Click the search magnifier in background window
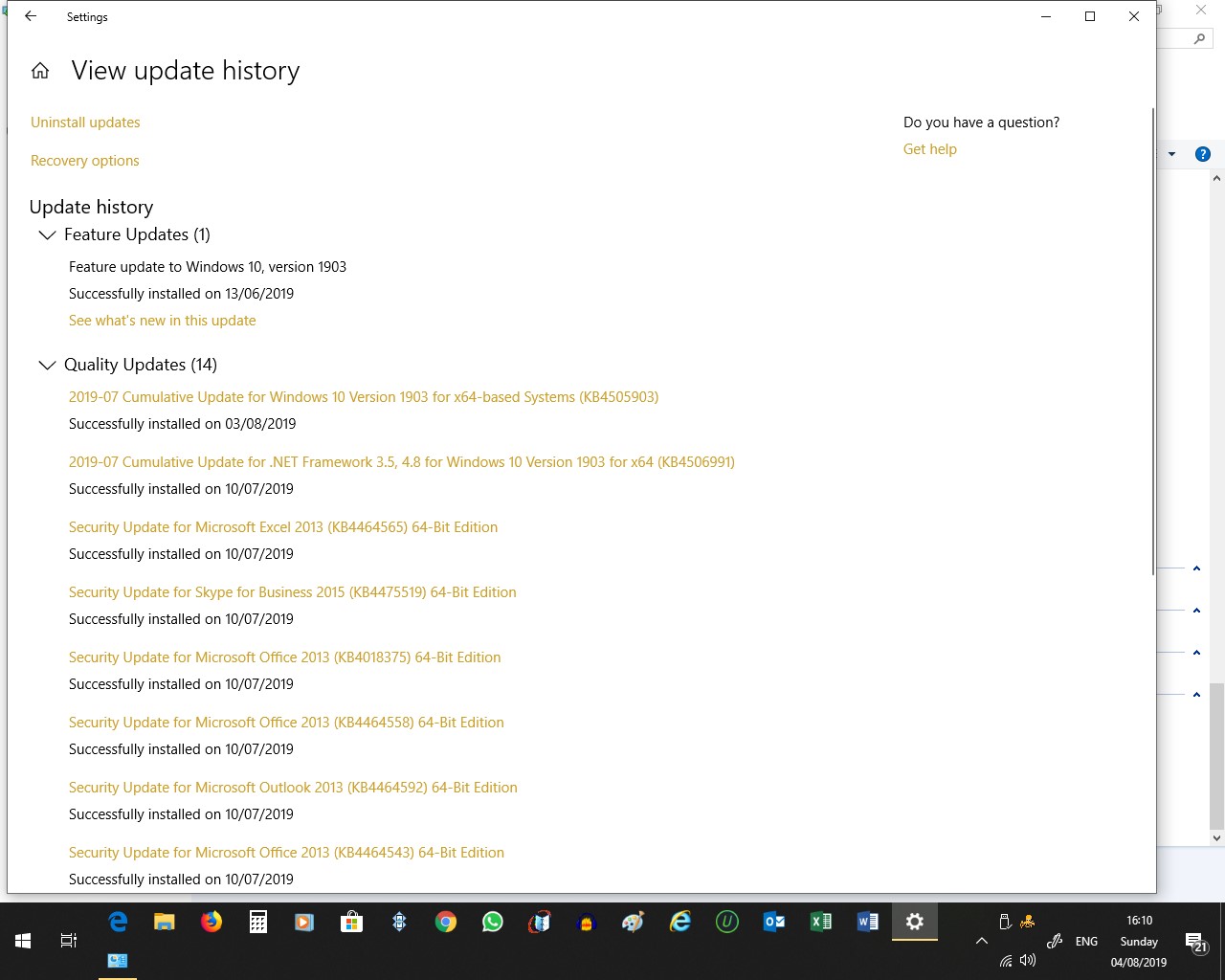The height and width of the screenshot is (980, 1225). pos(1199,39)
